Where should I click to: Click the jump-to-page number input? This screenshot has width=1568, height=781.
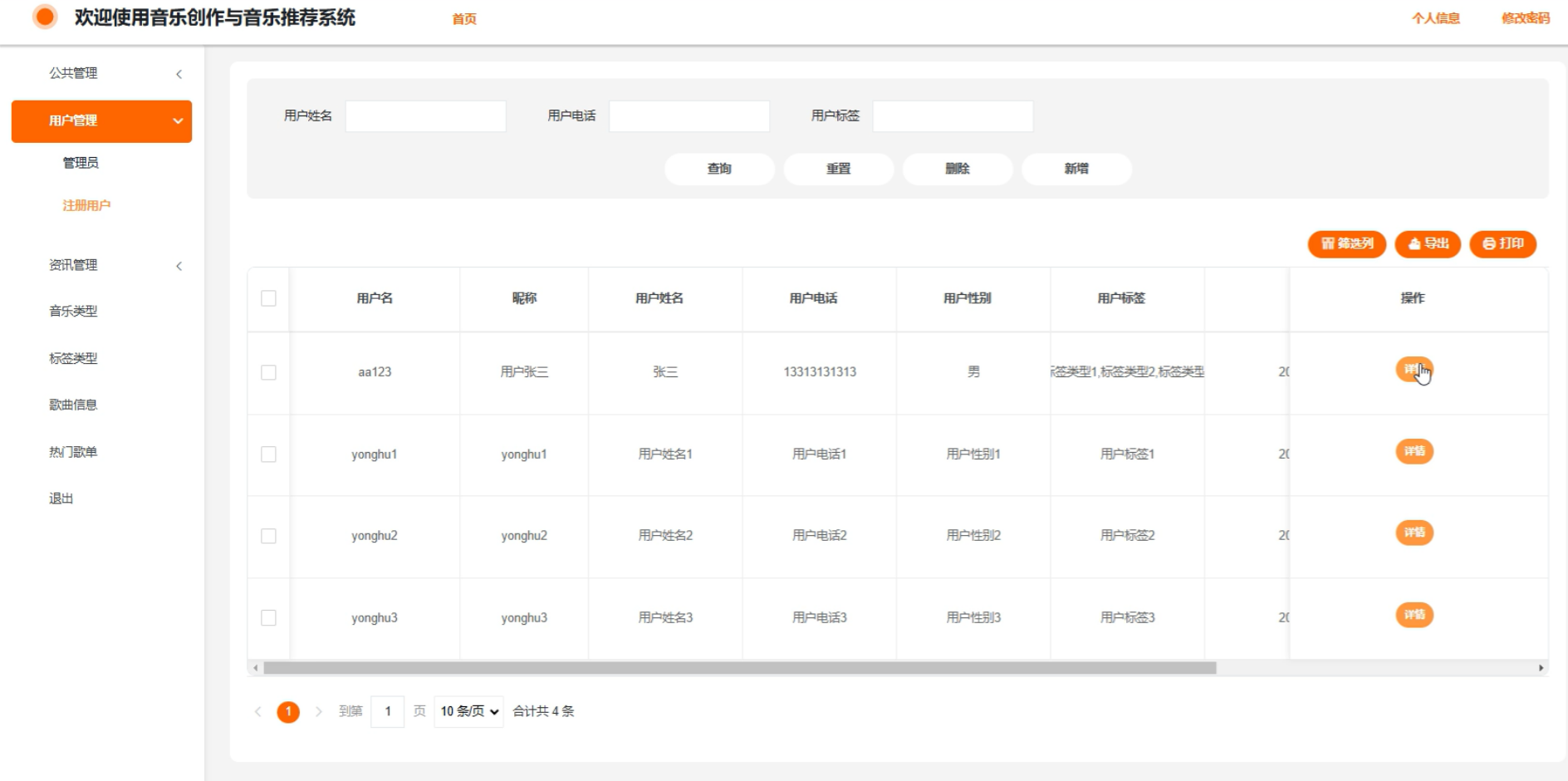click(388, 711)
